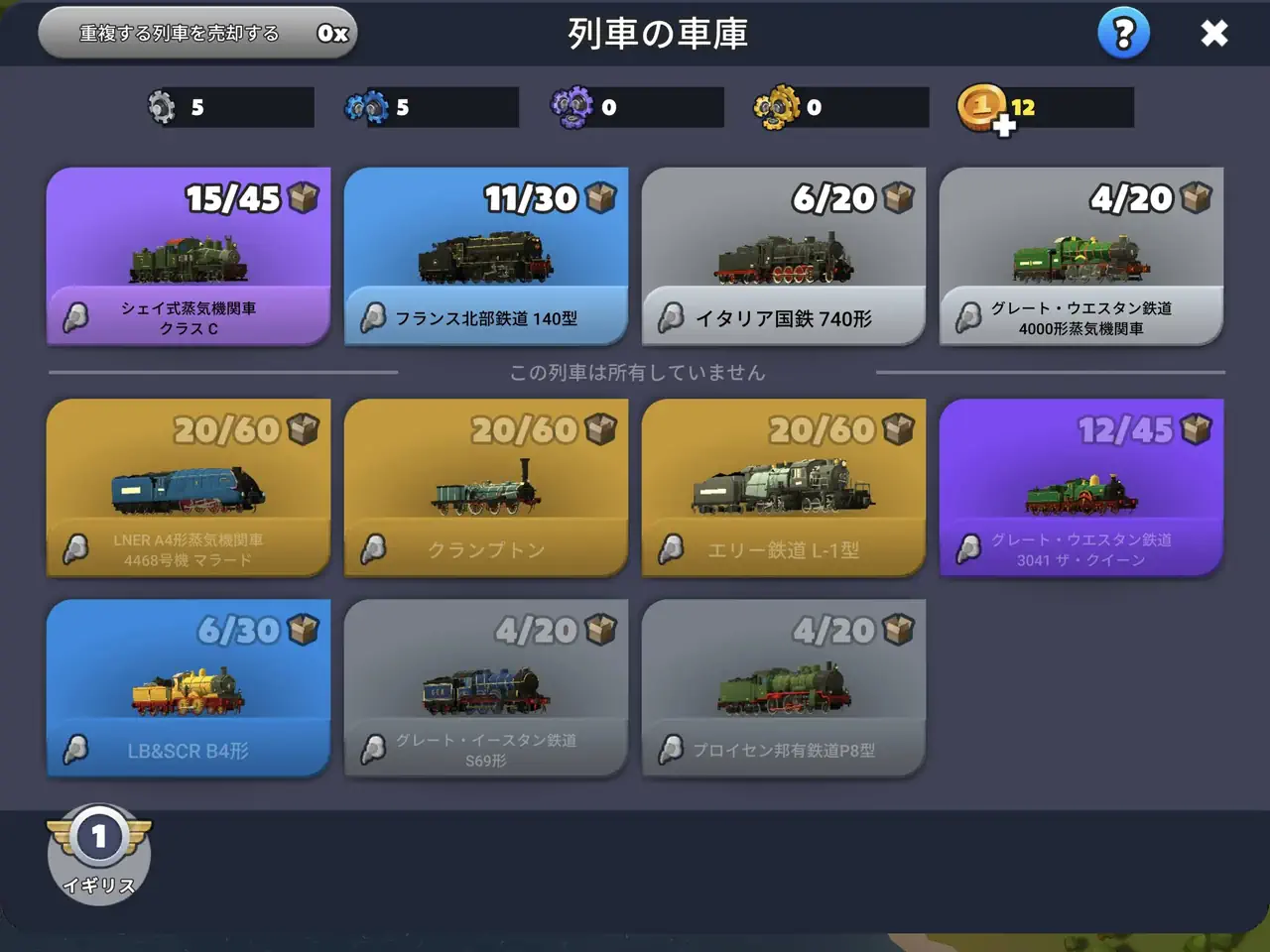Image resolution: width=1270 pixels, height=952 pixels.
Task: Click the blue rare gears icon
Action: pyautogui.click(x=366, y=107)
